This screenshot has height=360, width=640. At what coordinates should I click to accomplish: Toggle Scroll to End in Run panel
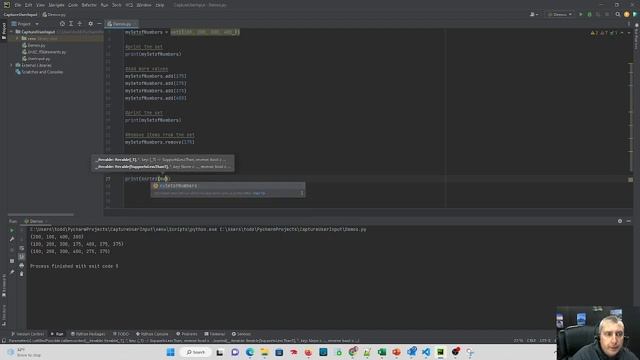pyautogui.click(x=22, y=256)
